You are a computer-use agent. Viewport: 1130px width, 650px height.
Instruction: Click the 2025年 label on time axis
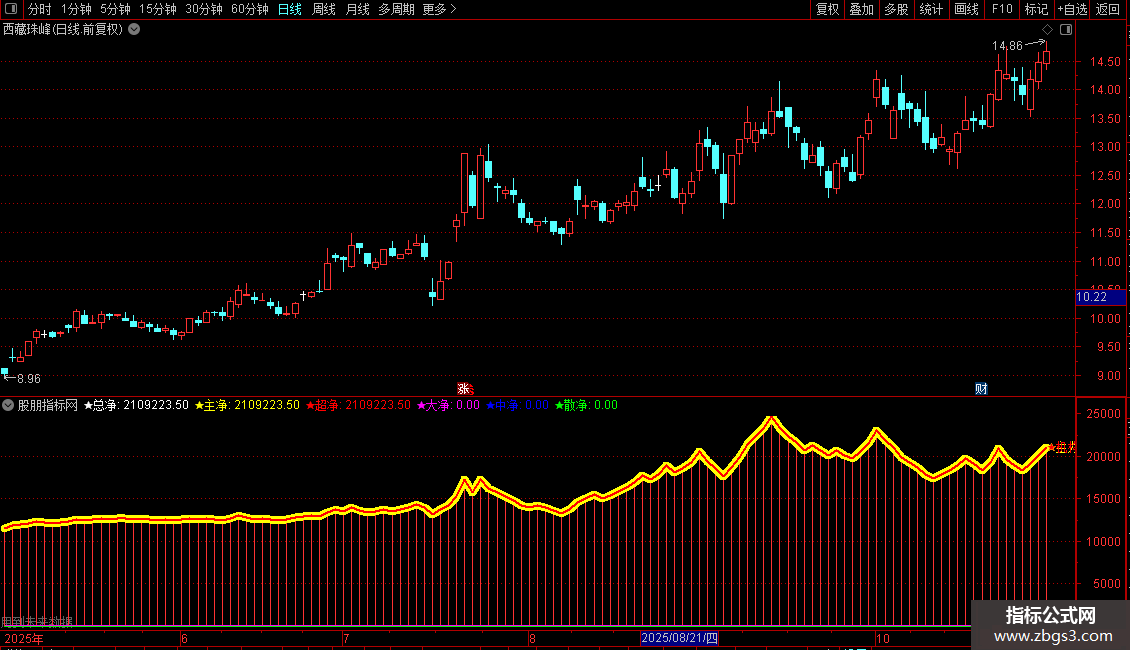click(24, 638)
